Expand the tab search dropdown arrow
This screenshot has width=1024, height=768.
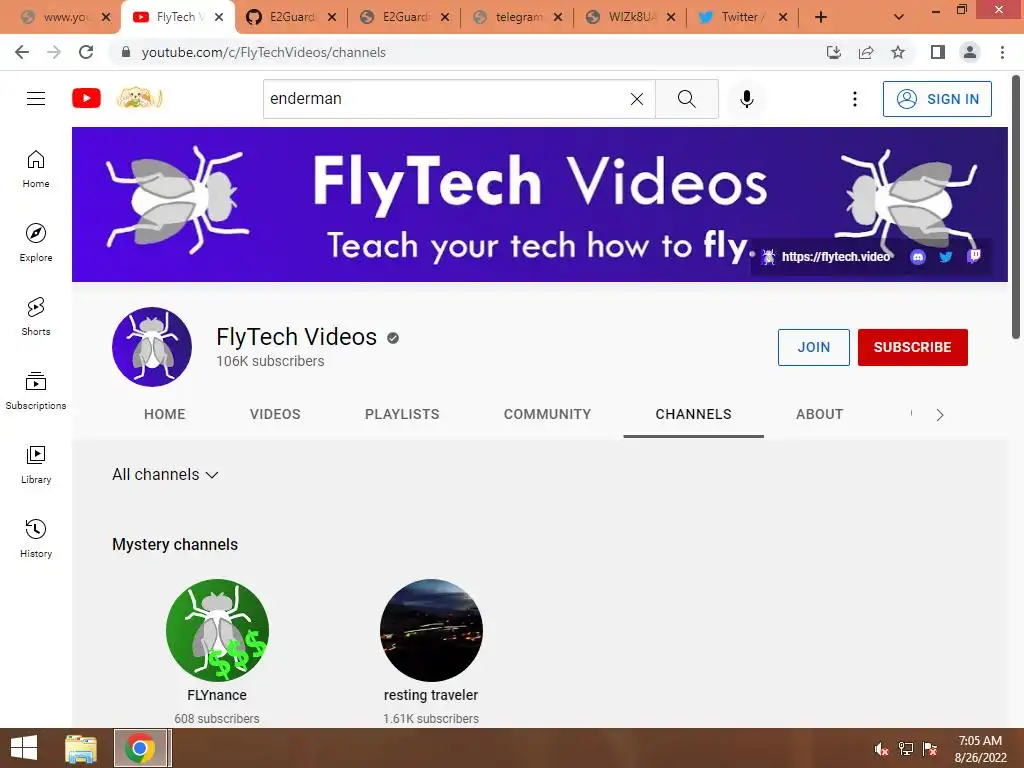pos(899,18)
